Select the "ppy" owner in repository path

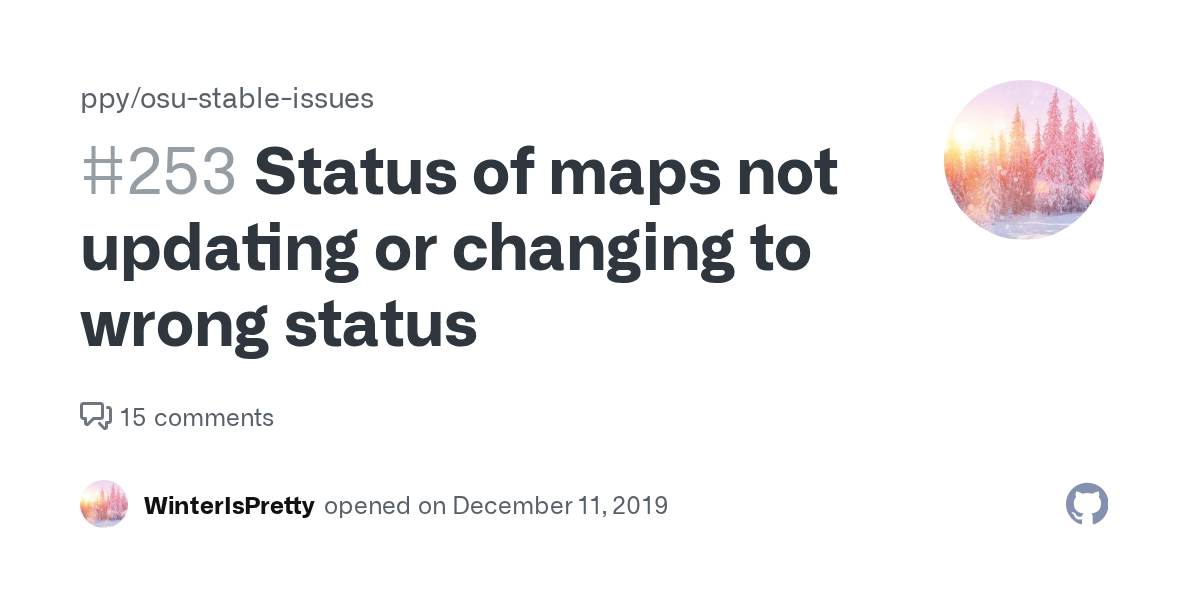[100, 98]
